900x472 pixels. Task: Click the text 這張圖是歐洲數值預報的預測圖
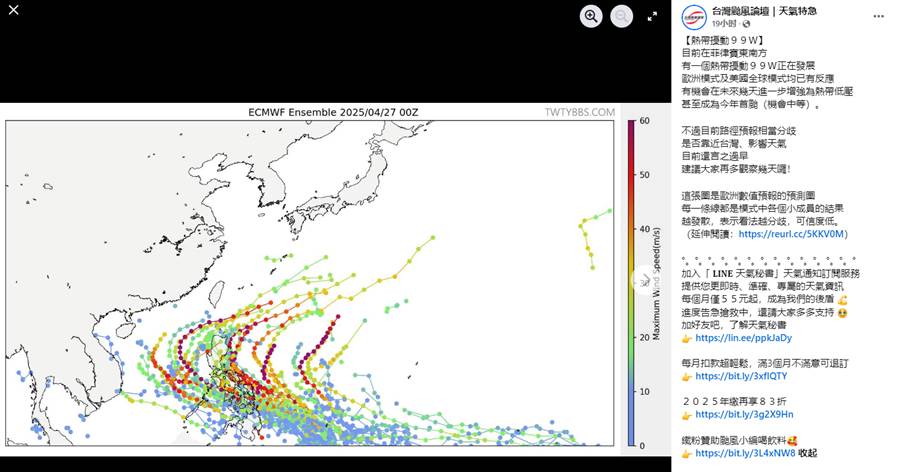point(748,196)
